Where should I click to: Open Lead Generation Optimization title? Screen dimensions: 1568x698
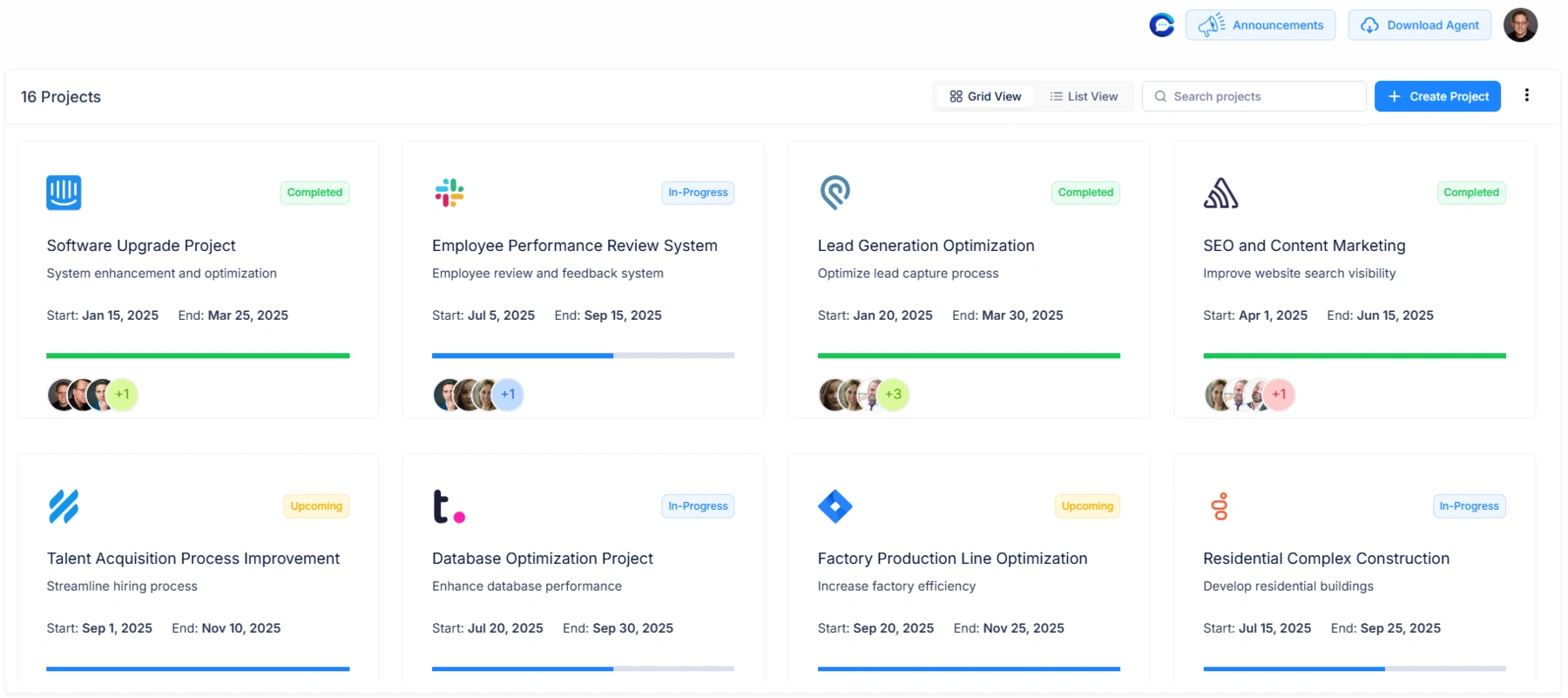[926, 246]
